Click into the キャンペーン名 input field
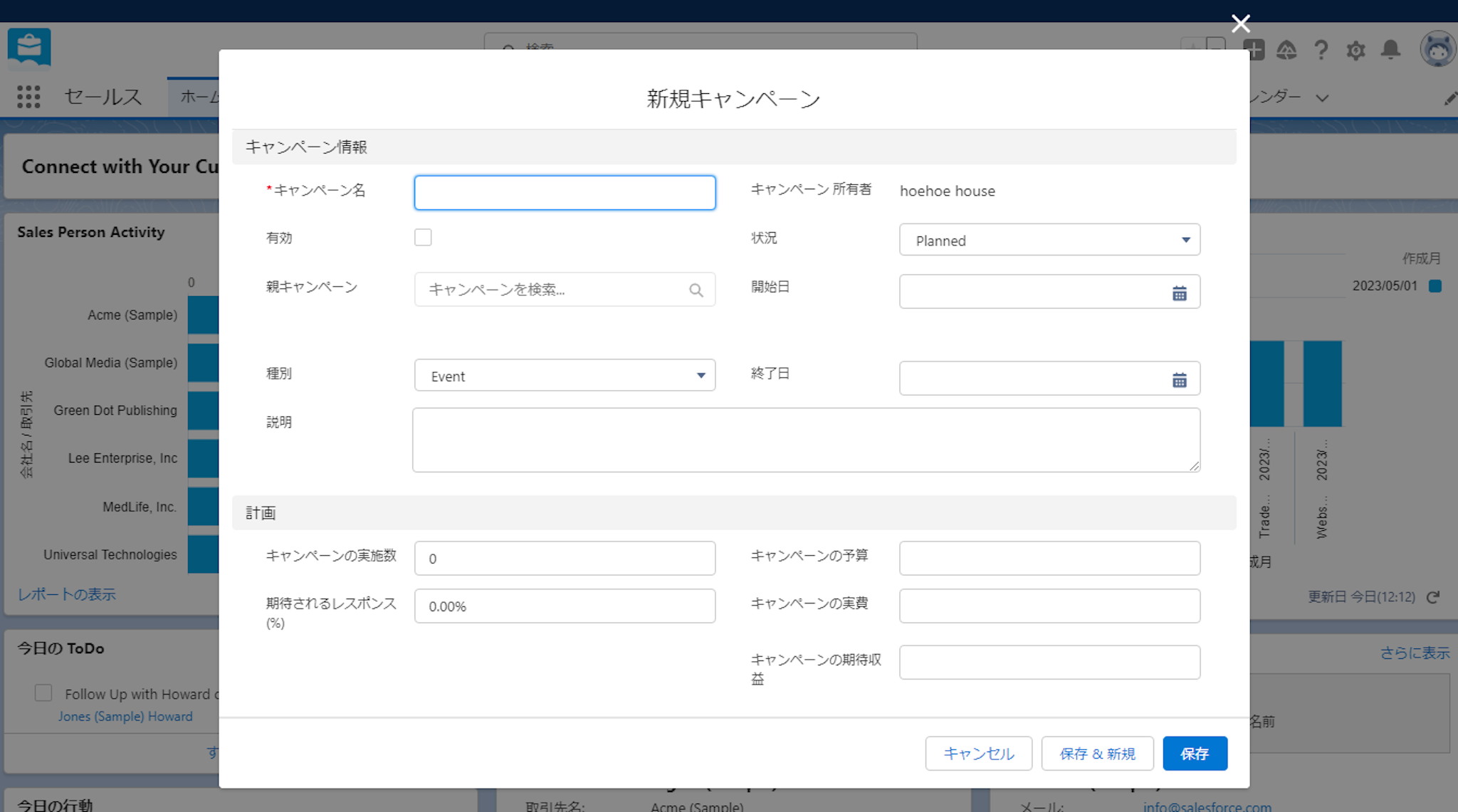 (565, 193)
